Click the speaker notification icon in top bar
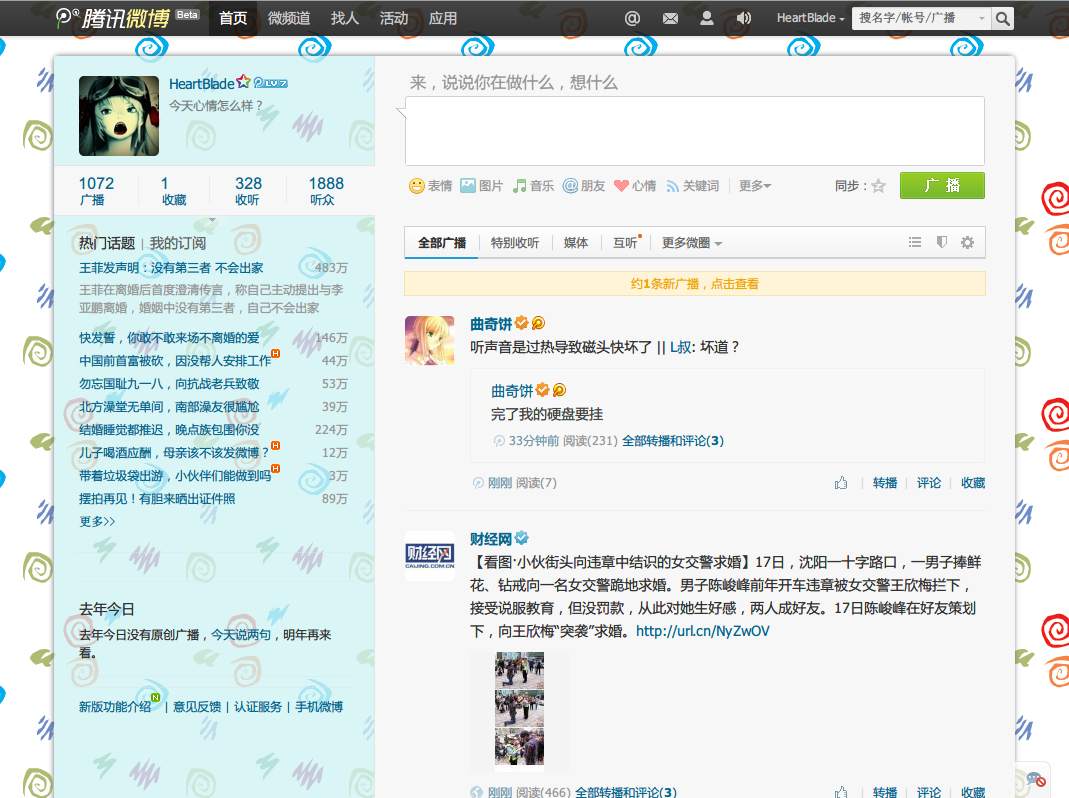The height and width of the screenshot is (798, 1069). pos(741,17)
